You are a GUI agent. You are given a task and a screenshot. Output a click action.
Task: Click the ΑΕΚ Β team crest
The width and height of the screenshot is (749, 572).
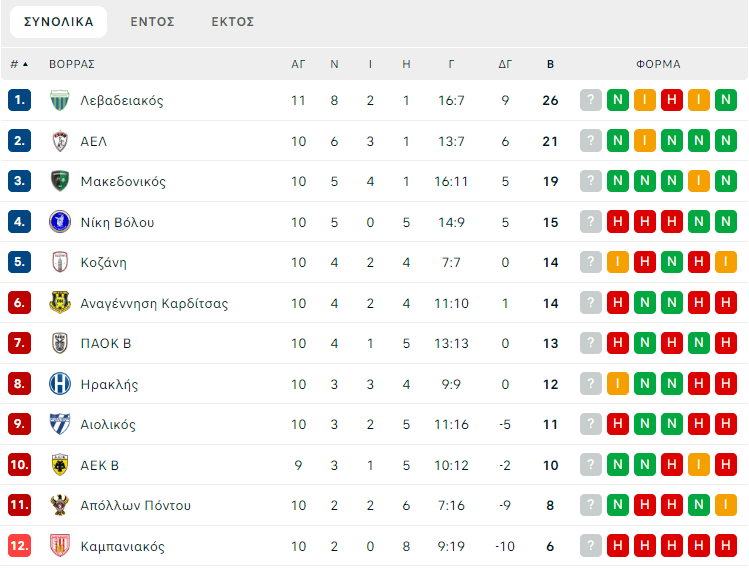pos(60,465)
